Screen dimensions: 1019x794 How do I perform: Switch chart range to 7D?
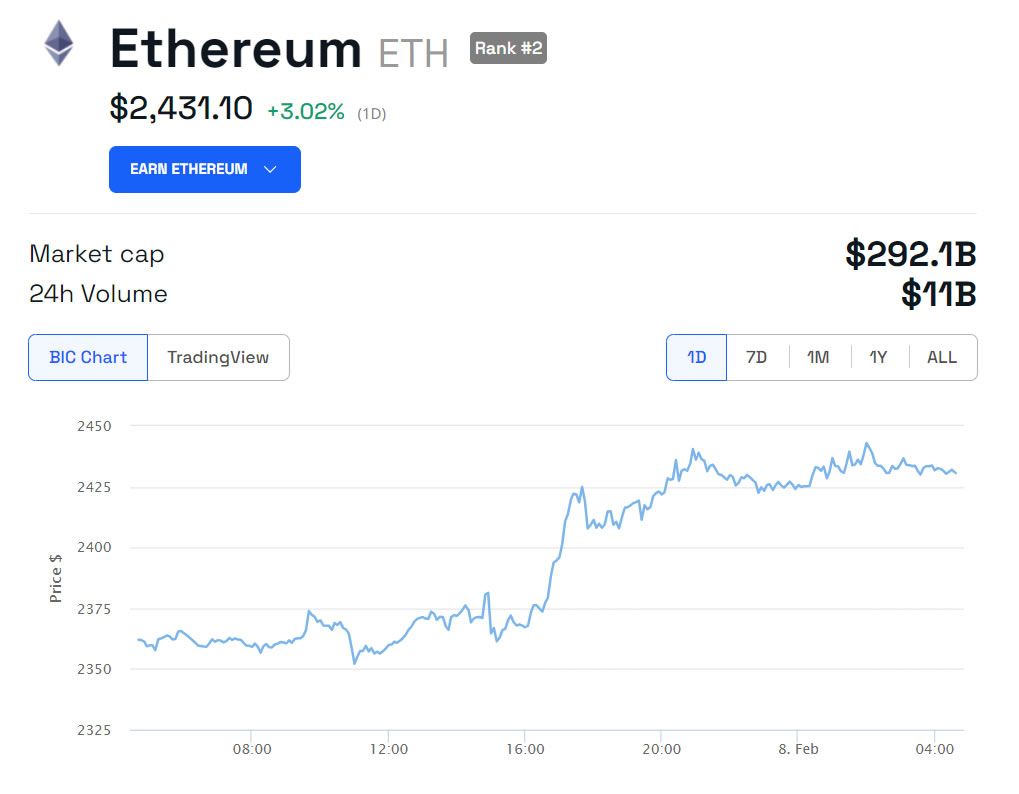[756, 357]
